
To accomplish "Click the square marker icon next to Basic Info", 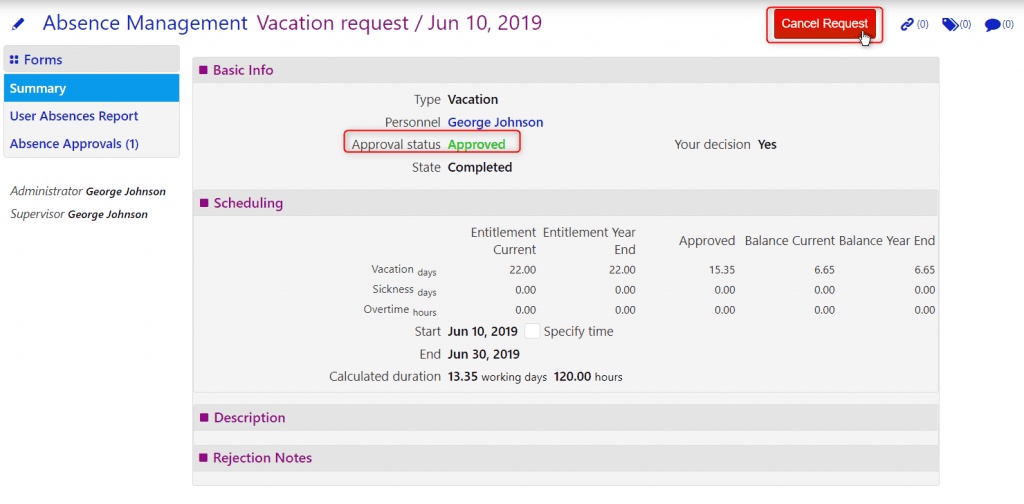I will coord(203,70).
